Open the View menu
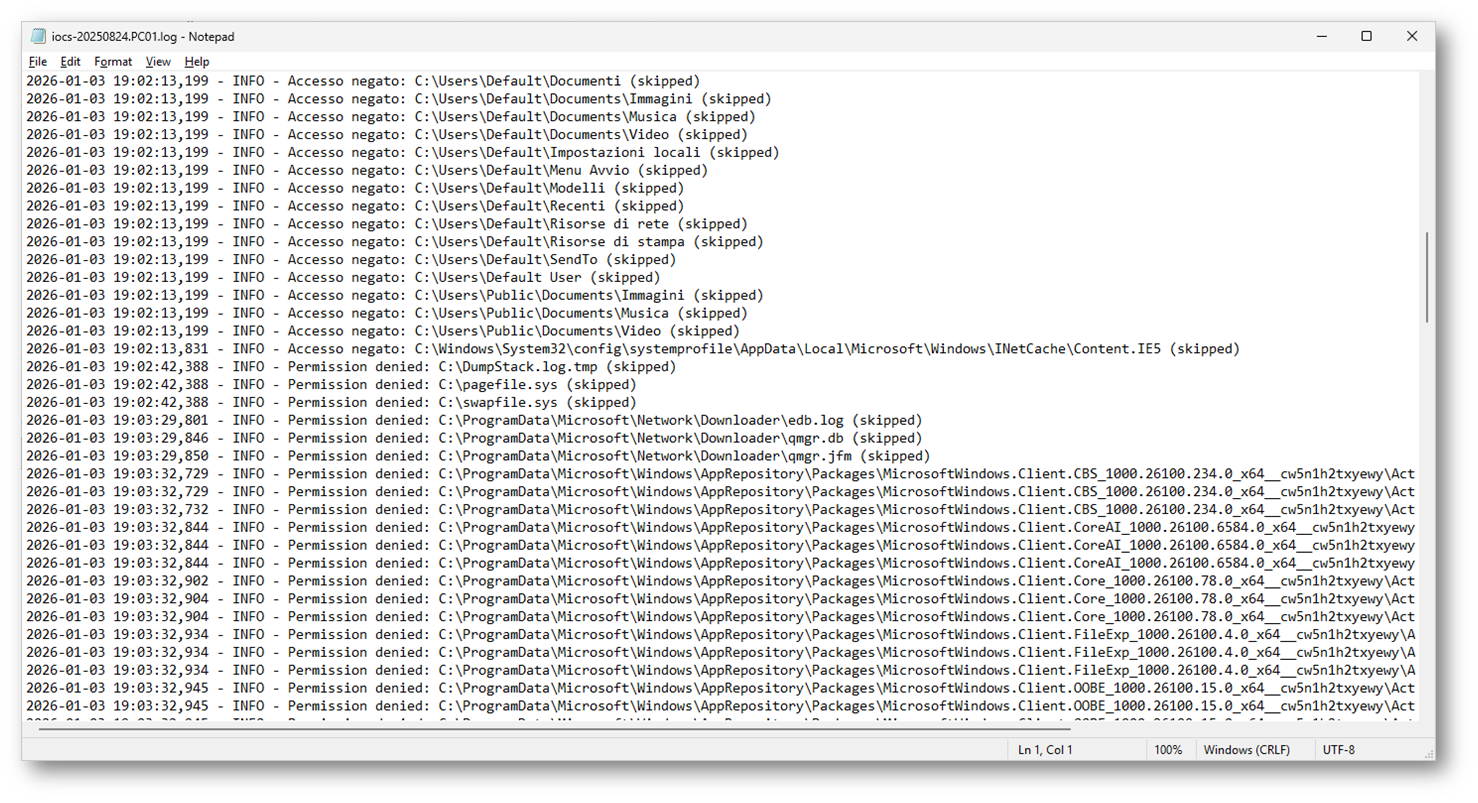 (x=158, y=62)
